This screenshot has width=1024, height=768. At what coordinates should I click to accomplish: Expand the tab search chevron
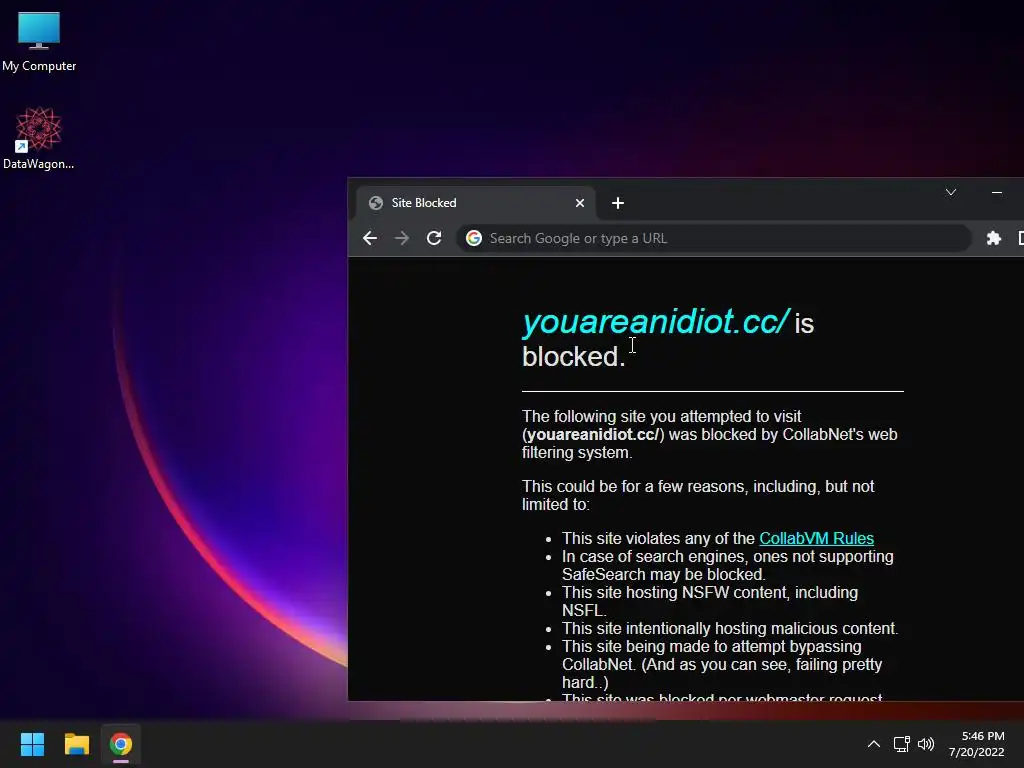pos(951,192)
